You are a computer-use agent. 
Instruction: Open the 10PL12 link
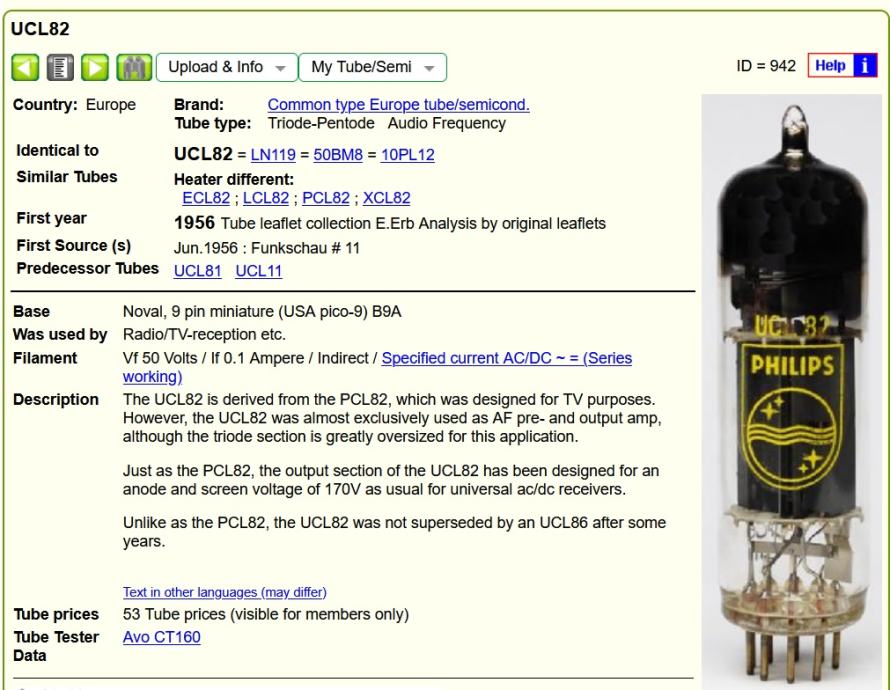click(x=408, y=155)
